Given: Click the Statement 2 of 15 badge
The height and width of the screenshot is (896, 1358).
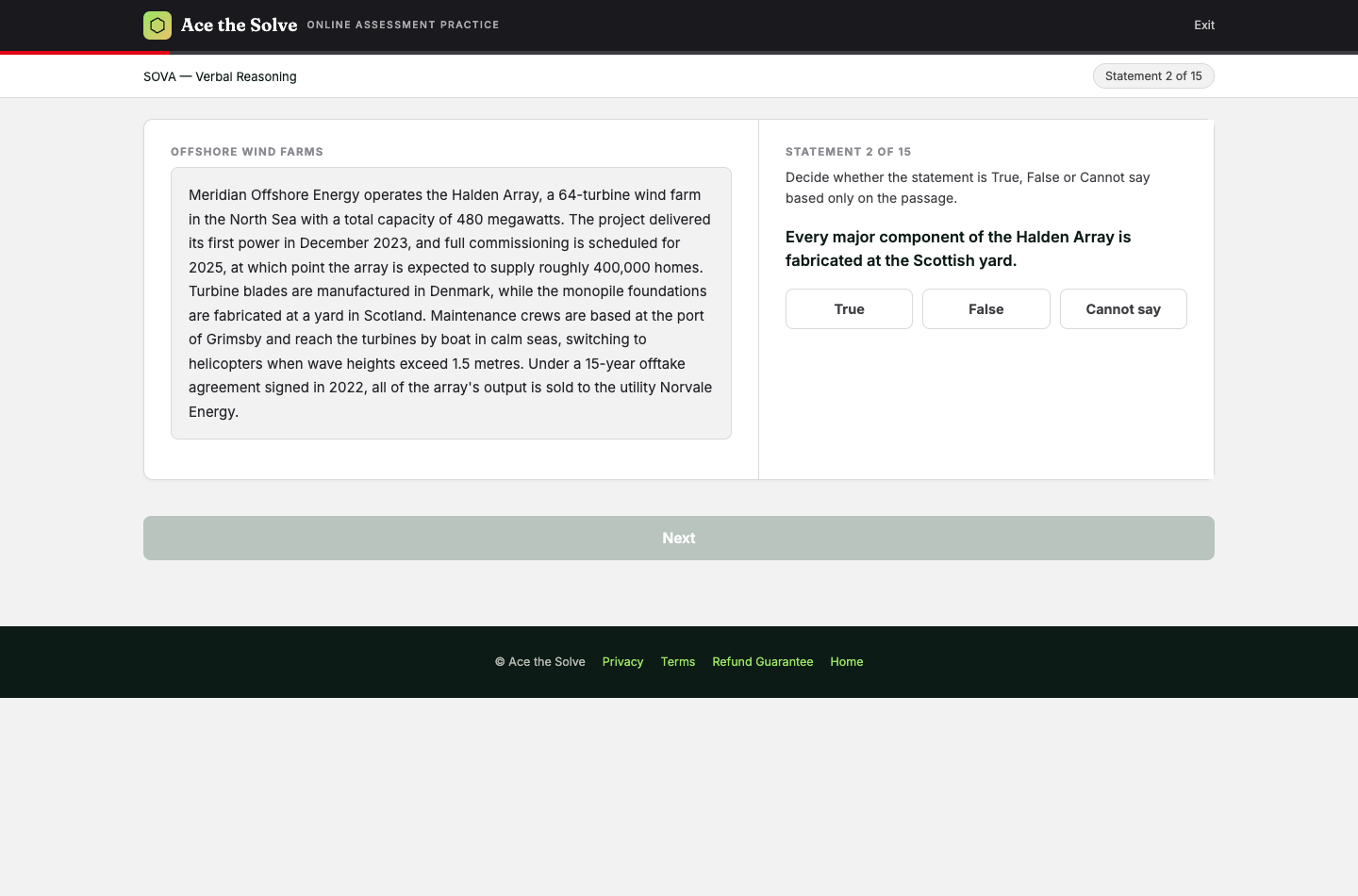Looking at the screenshot, I should click(x=1153, y=76).
